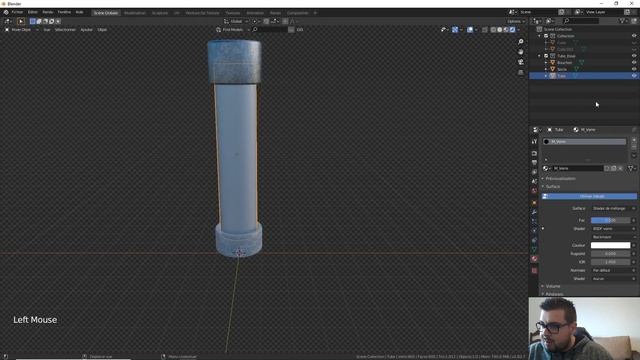Image resolution: width=640 pixels, height=360 pixels.
Task: Click the material name field
Action: pos(577,169)
